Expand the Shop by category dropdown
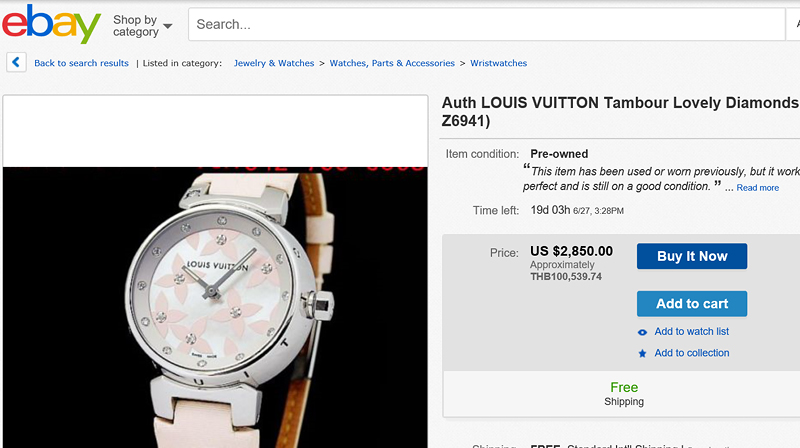This screenshot has height=448, width=800. point(142,26)
